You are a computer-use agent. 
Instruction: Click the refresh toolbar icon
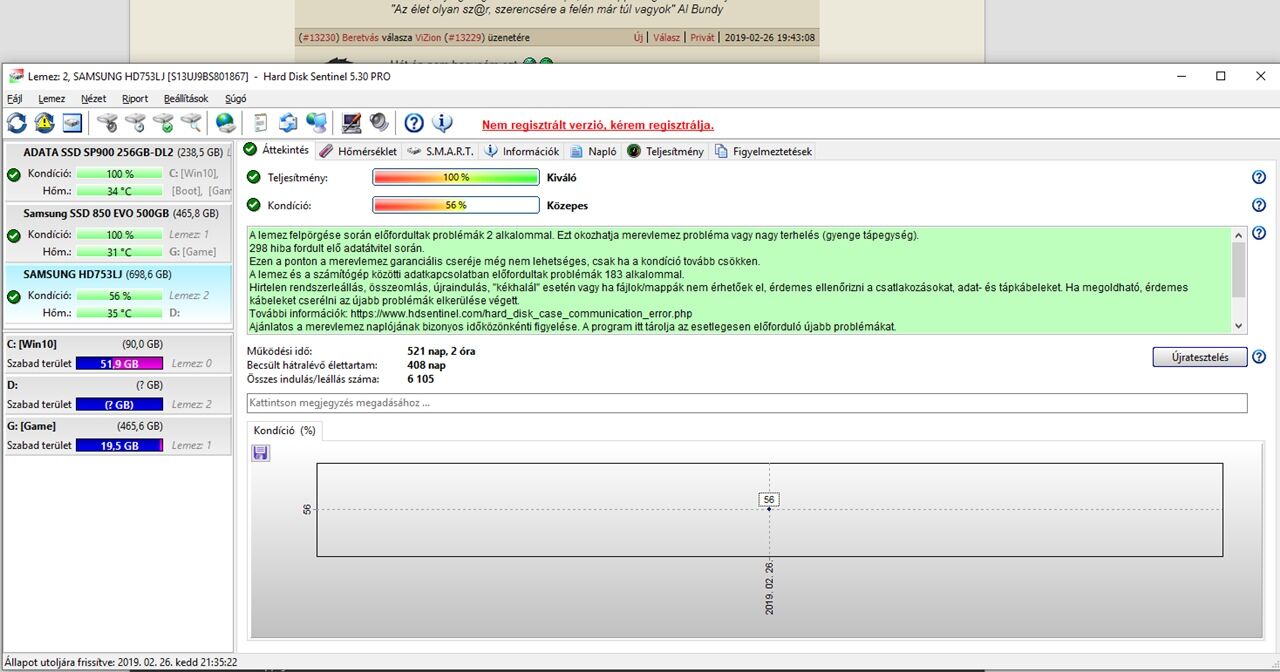pos(17,123)
